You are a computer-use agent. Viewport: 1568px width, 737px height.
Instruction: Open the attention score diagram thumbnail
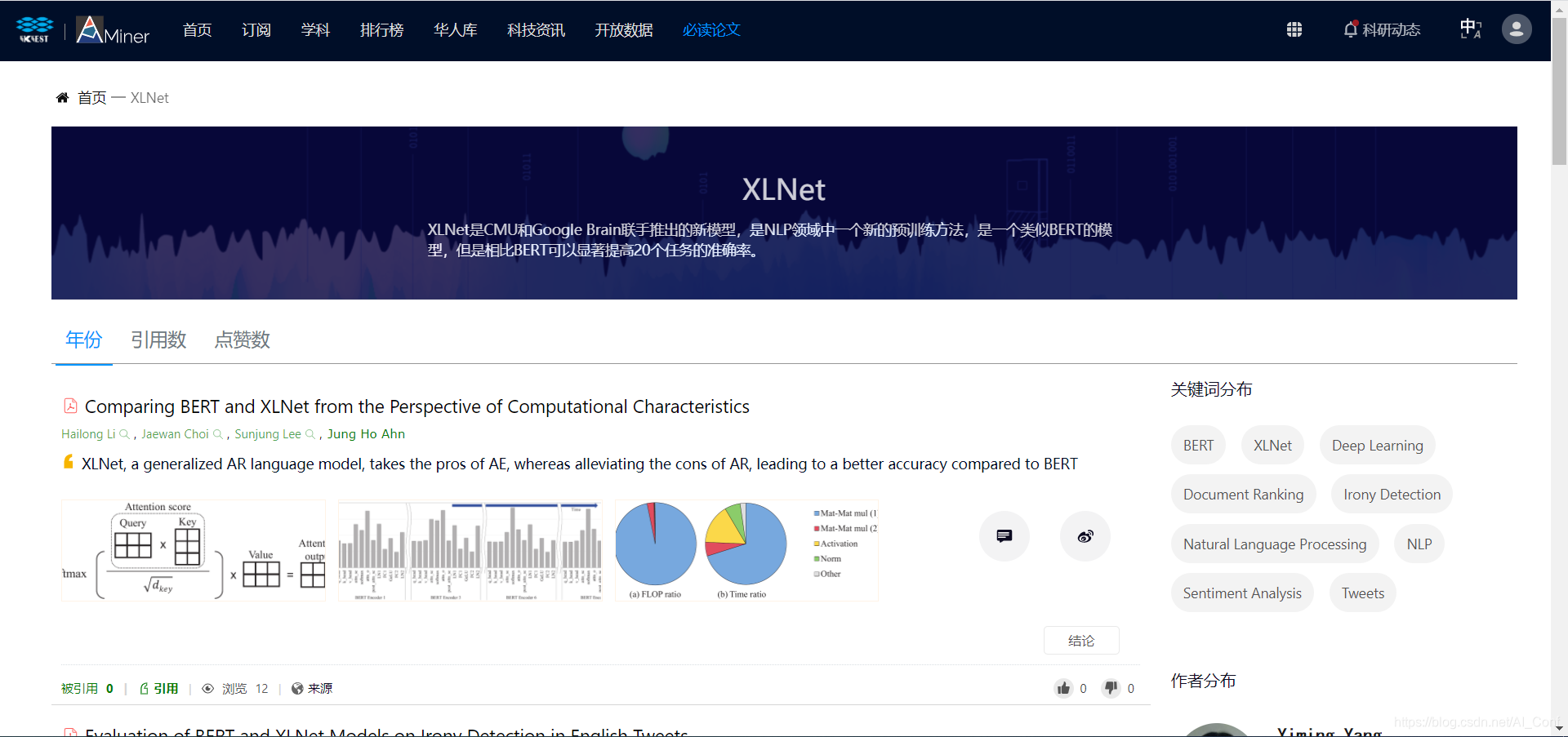[x=194, y=551]
